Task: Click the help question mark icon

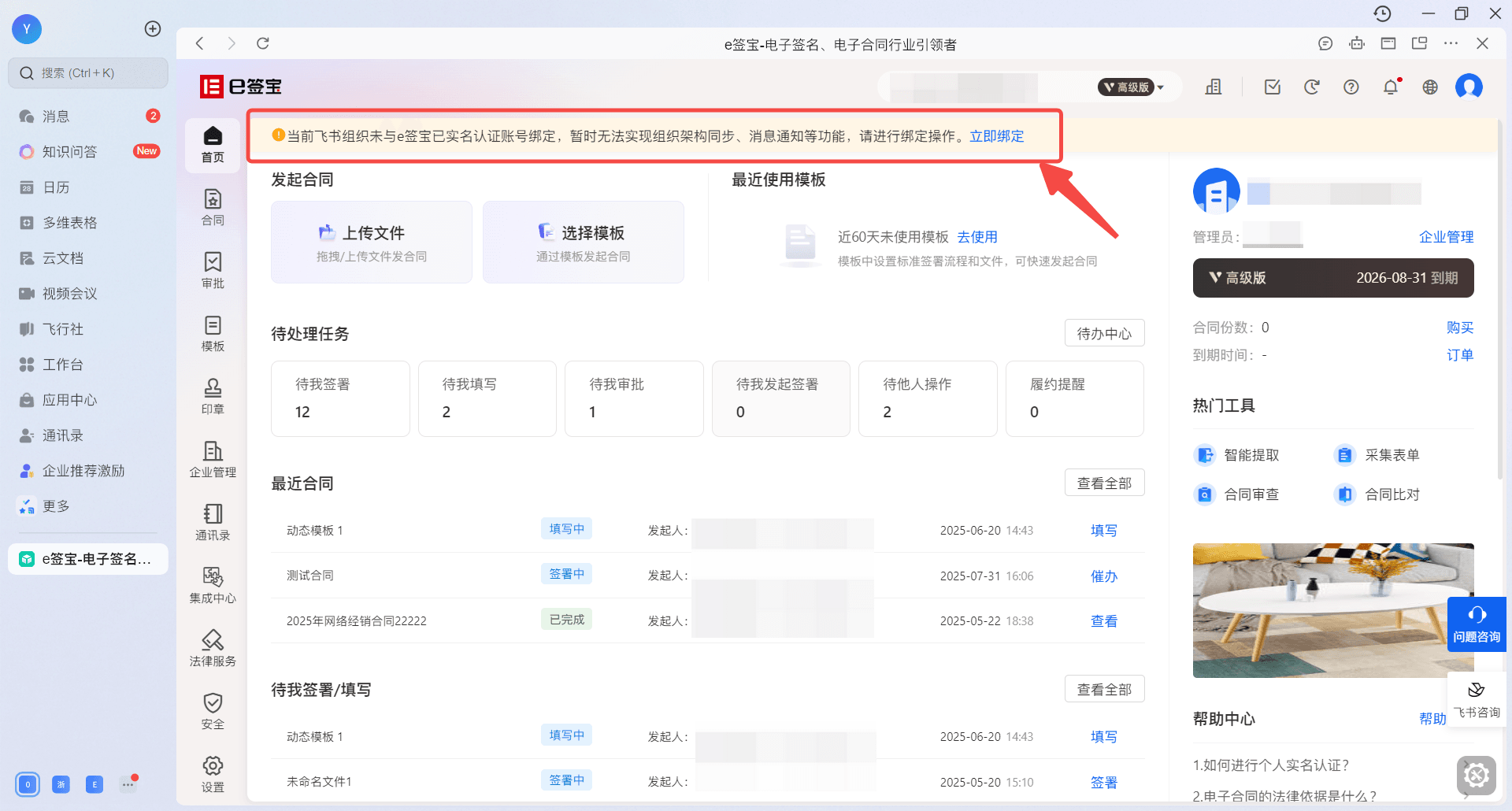Action: coord(1351,87)
